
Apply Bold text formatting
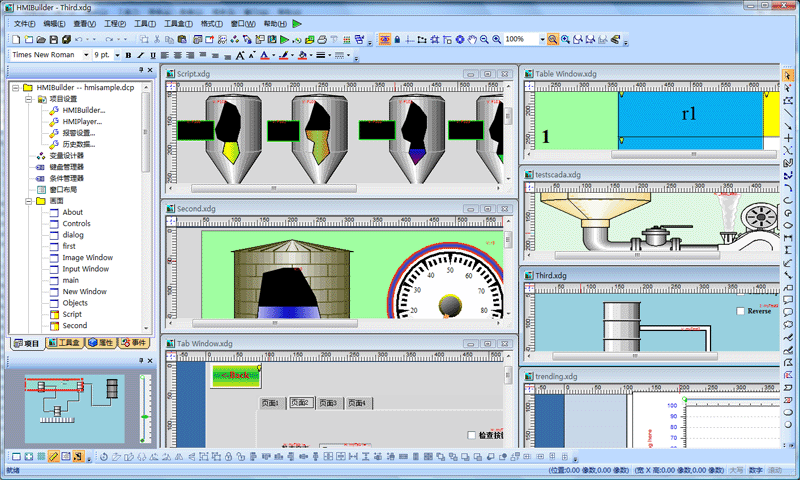129,55
